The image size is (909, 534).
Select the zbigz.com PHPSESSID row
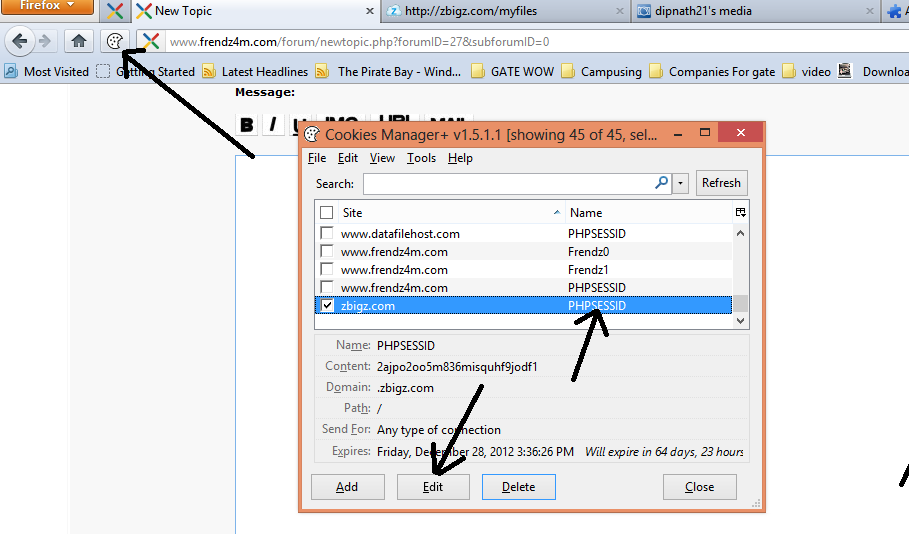point(523,305)
